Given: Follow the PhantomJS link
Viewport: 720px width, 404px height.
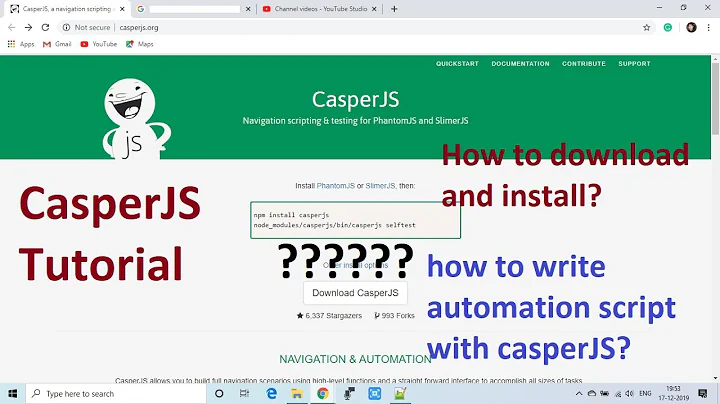Looking at the screenshot, I should [336, 186].
